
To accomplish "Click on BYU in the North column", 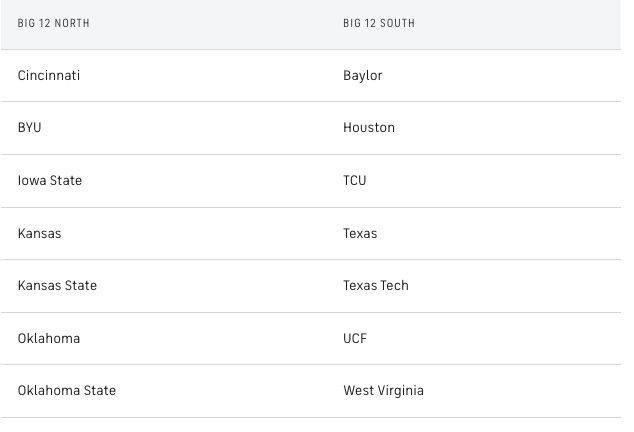I will pos(30,128).
